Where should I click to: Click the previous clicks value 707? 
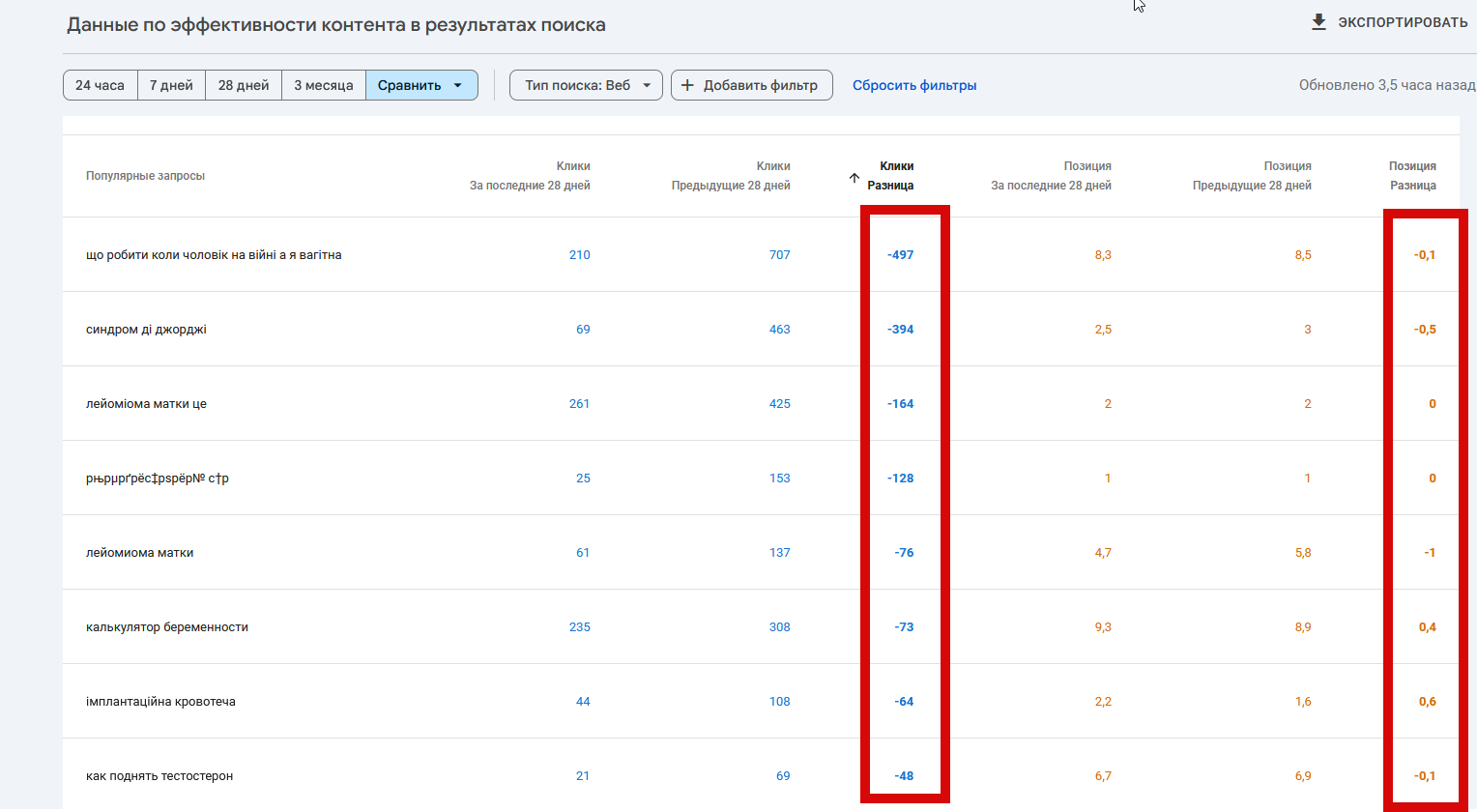[x=779, y=255]
